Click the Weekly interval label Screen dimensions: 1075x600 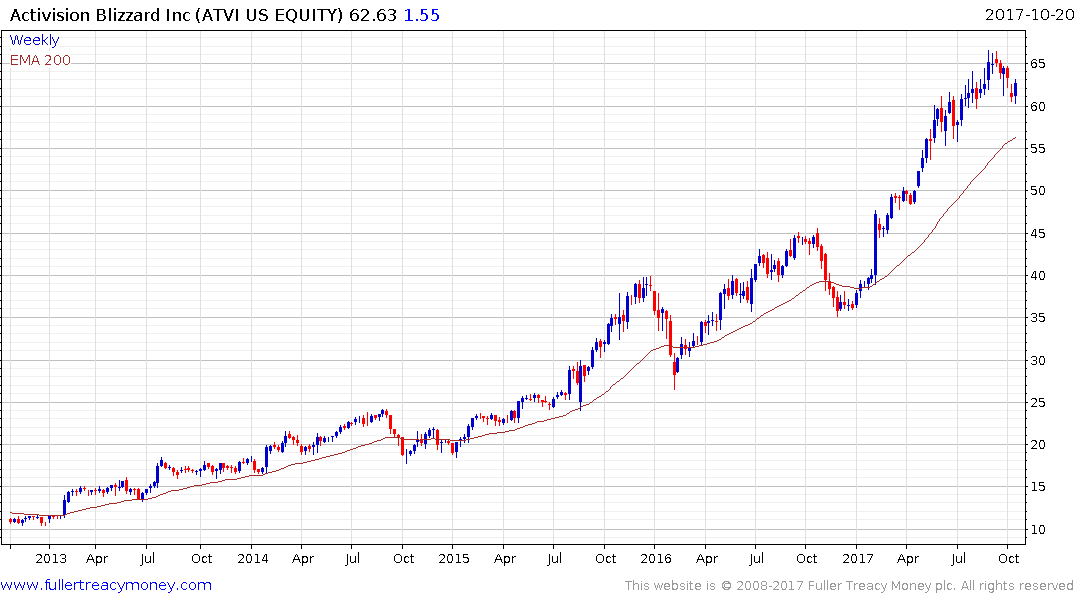click(34, 40)
